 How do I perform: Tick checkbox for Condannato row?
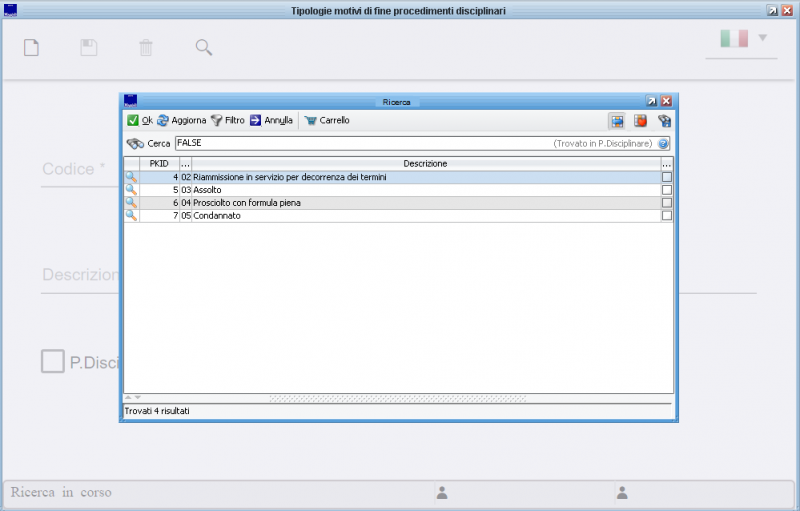(666, 215)
